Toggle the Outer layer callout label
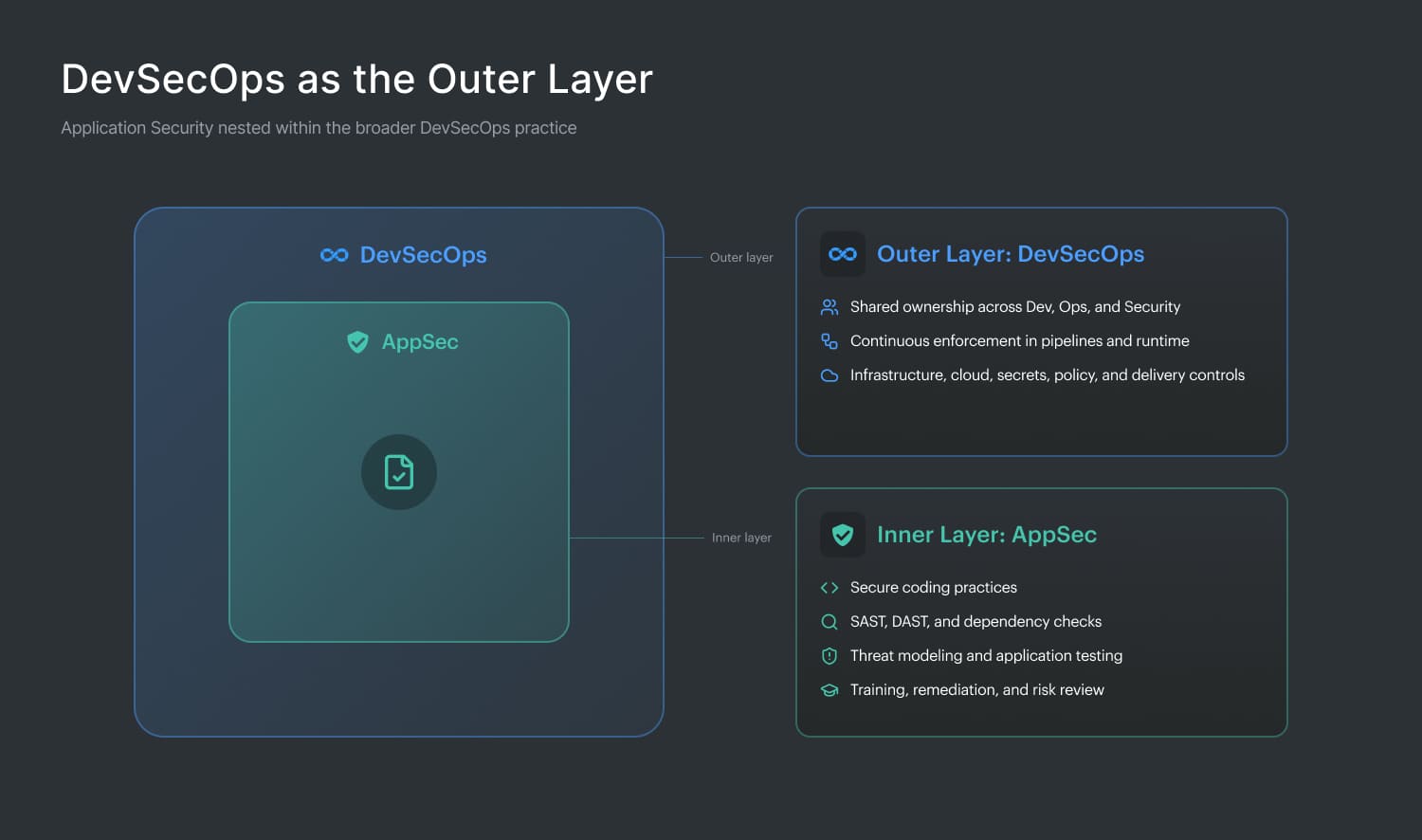 tap(741, 257)
